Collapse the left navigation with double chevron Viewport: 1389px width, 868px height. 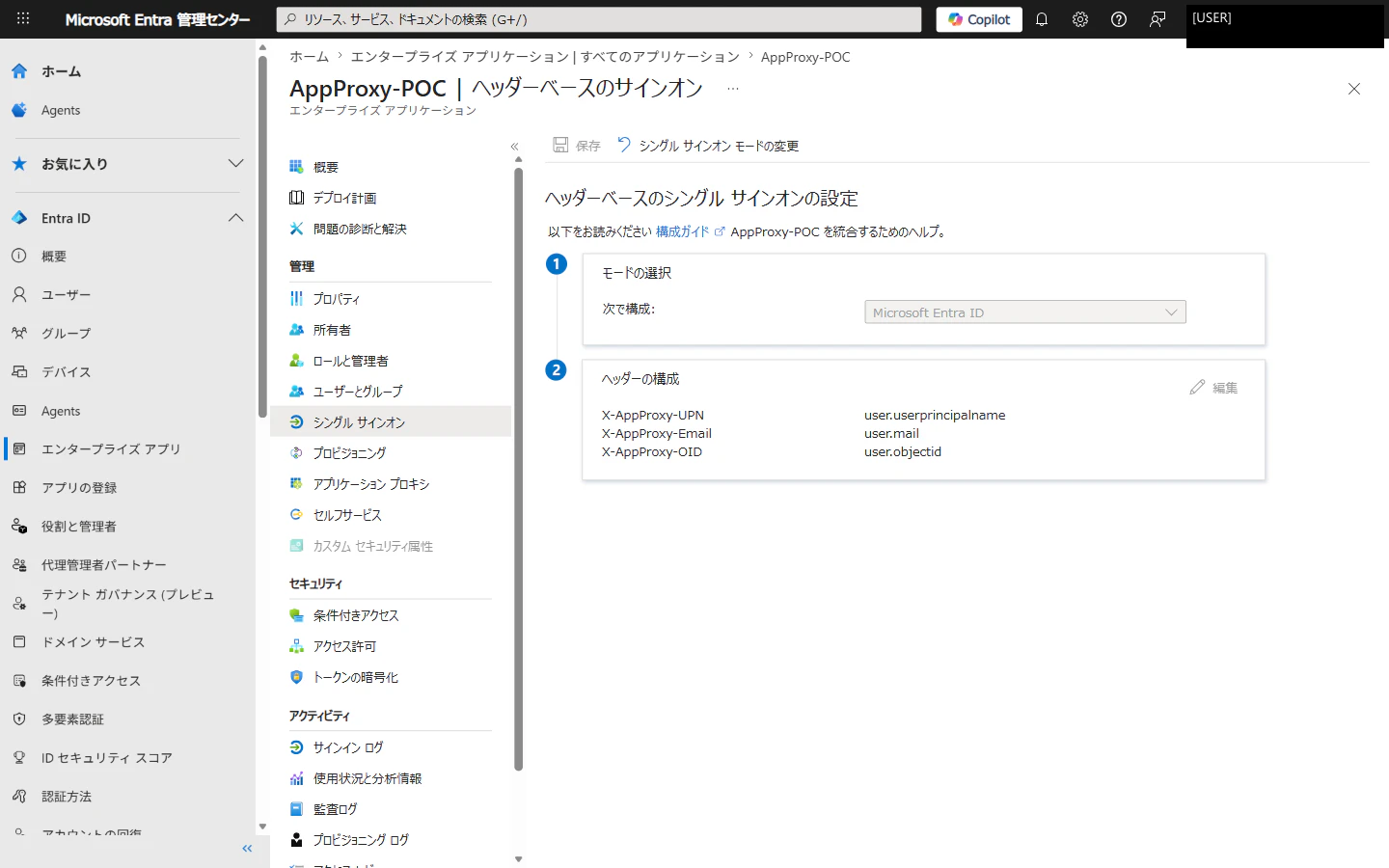click(247, 849)
